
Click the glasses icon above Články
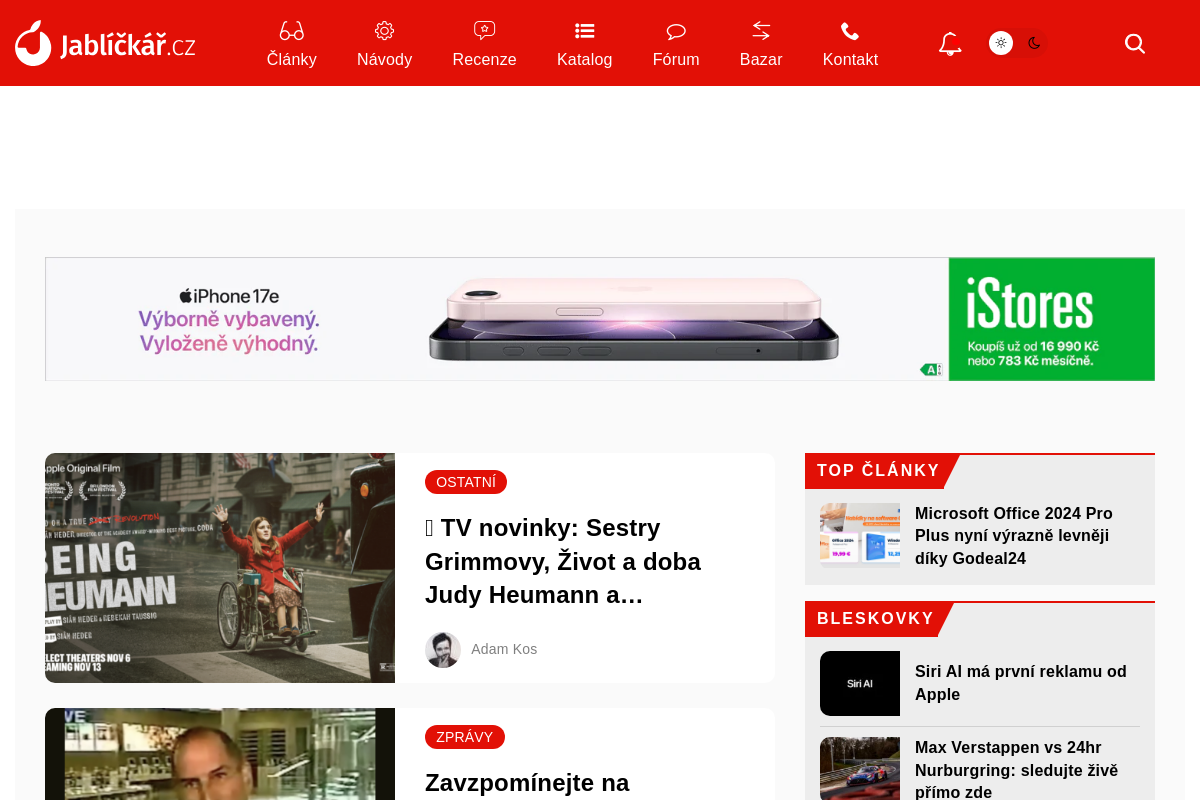[x=291, y=31]
